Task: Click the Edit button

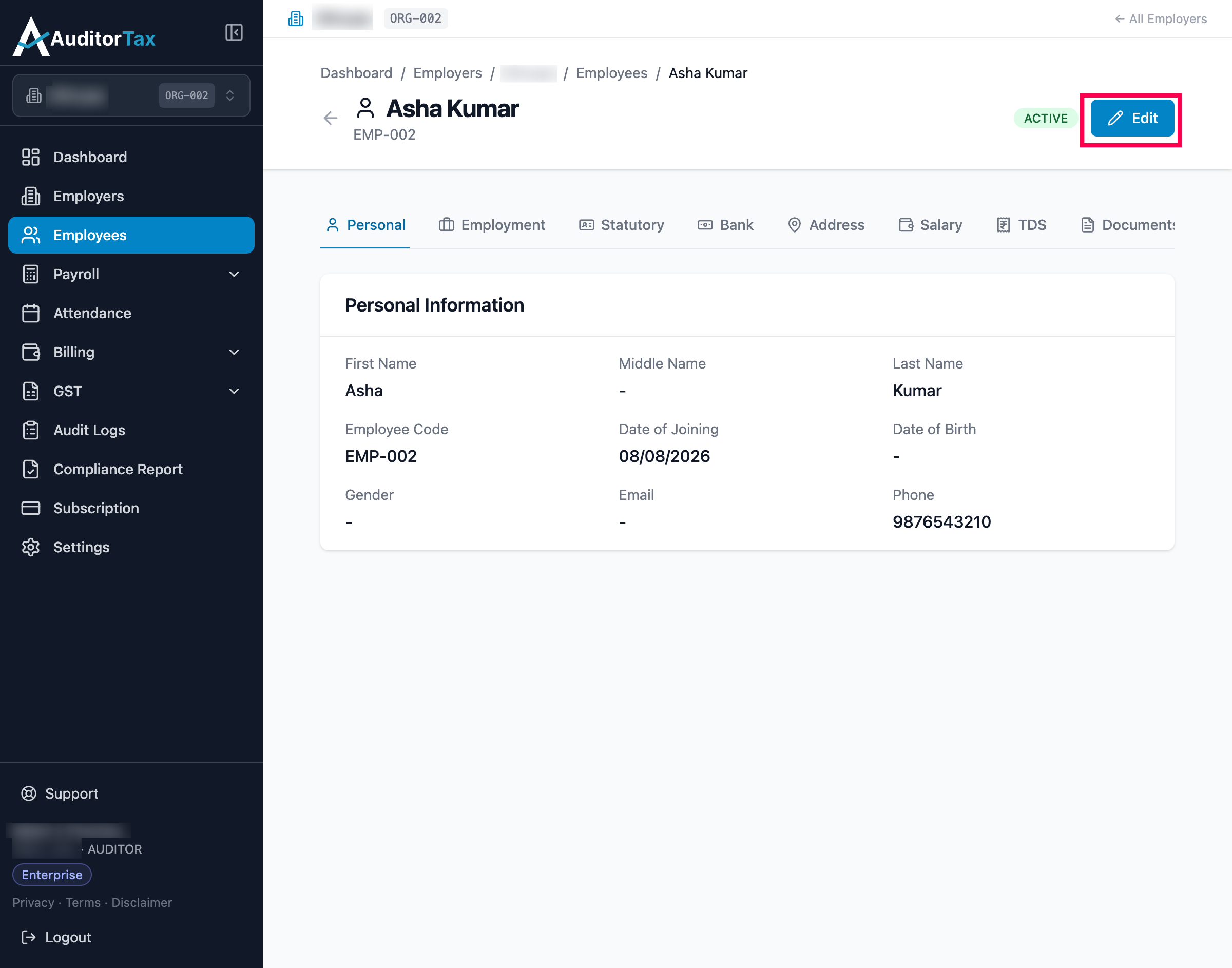Action: pyautogui.click(x=1132, y=118)
